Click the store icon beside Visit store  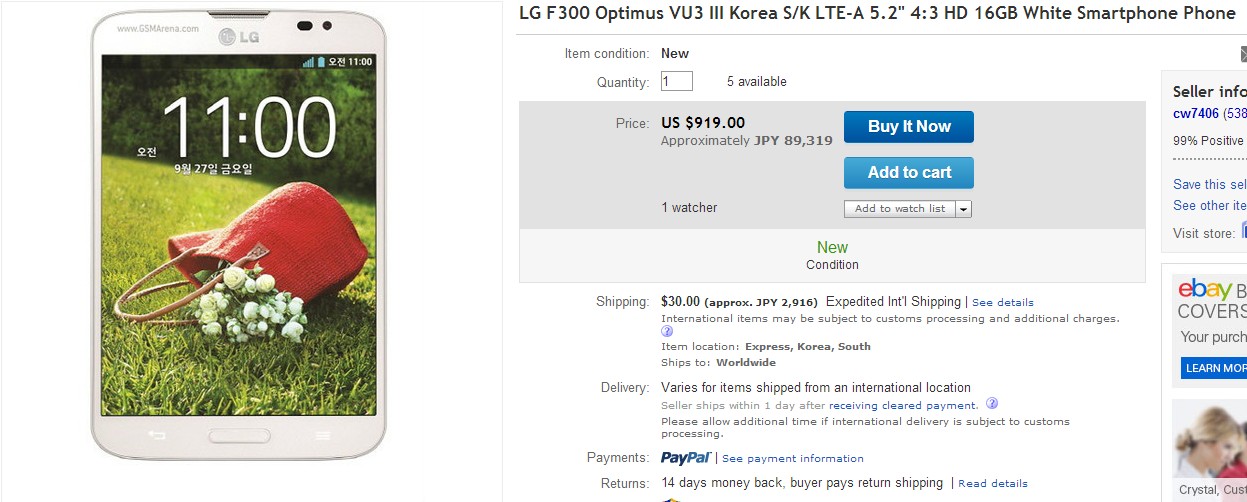[x=1244, y=232]
